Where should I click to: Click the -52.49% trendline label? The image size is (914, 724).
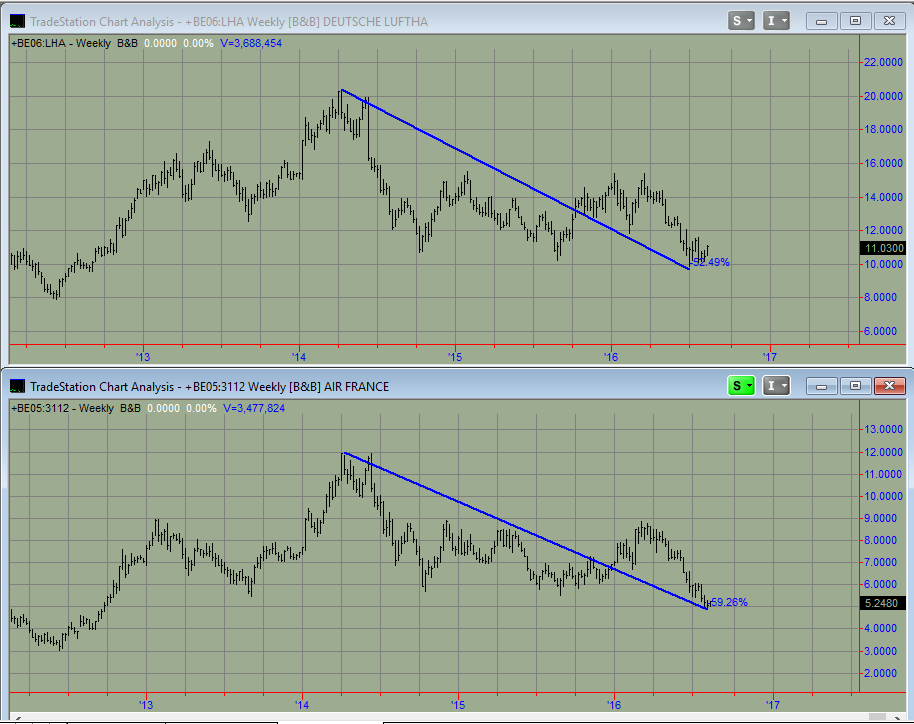[710, 262]
